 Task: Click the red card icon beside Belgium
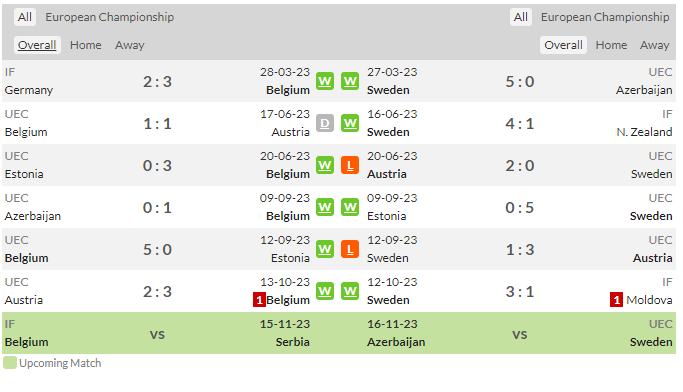coord(259,300)
